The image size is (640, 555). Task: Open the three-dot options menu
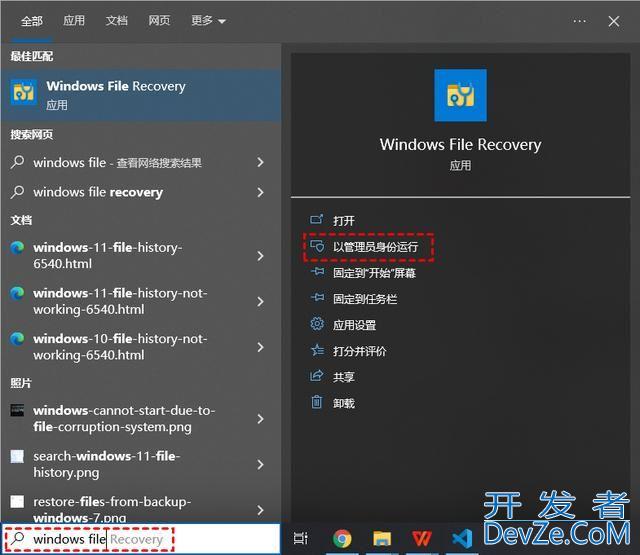579,21
